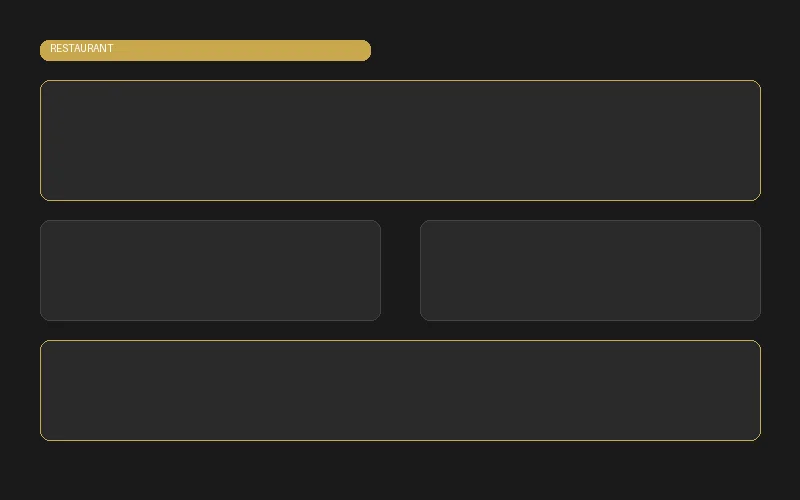Open the bottom gold-bordered wide panel
Screen dimensions: 800x500
(x=401, y=390)
